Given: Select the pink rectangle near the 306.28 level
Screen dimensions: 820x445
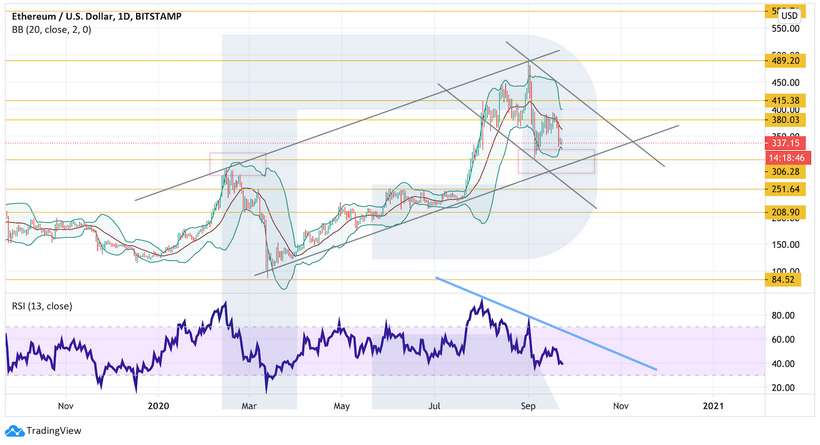Looking at the screenshot, I should tap(556, 162).
